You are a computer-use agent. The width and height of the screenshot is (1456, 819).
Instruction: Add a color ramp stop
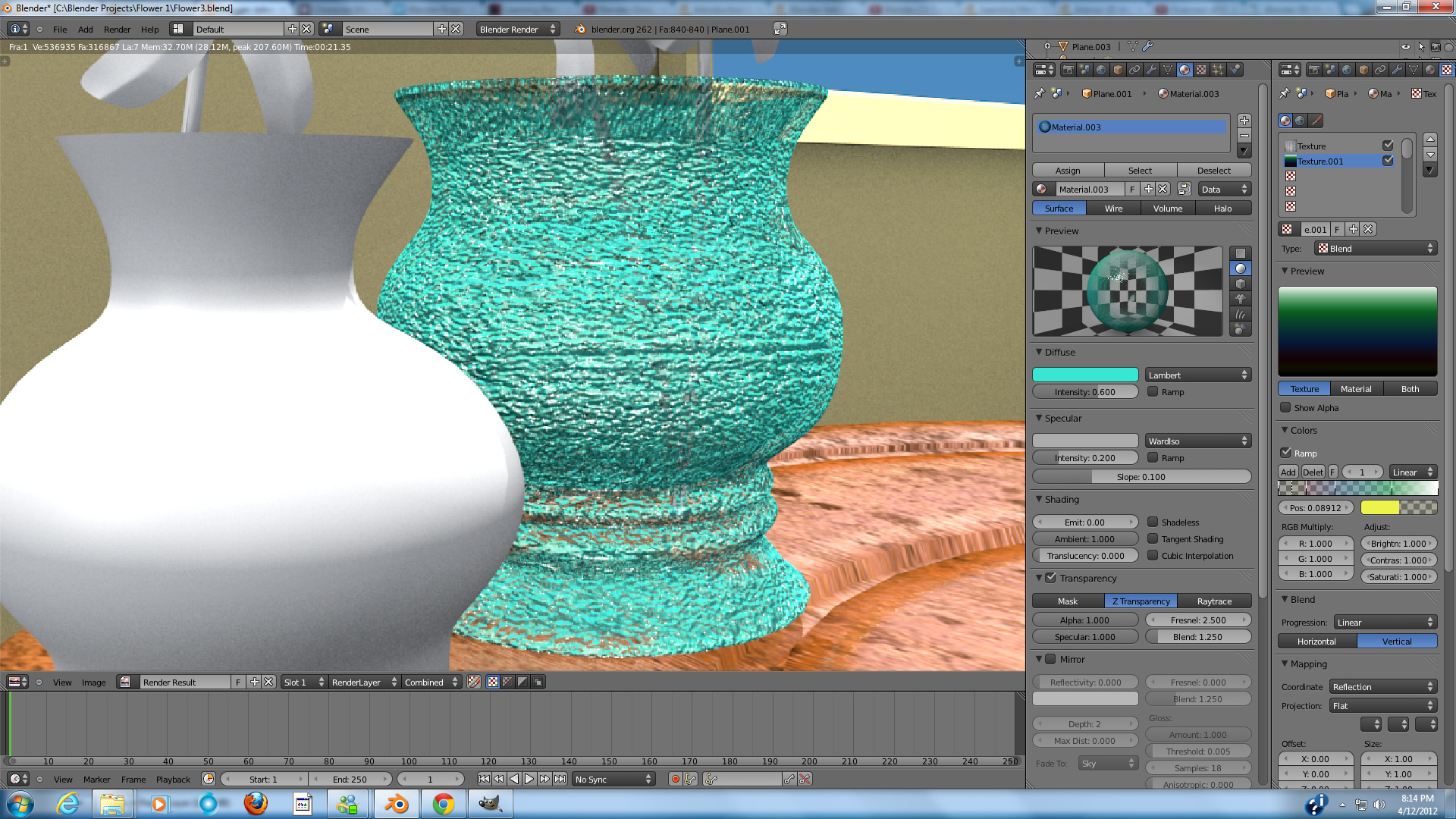(1288, 472)
